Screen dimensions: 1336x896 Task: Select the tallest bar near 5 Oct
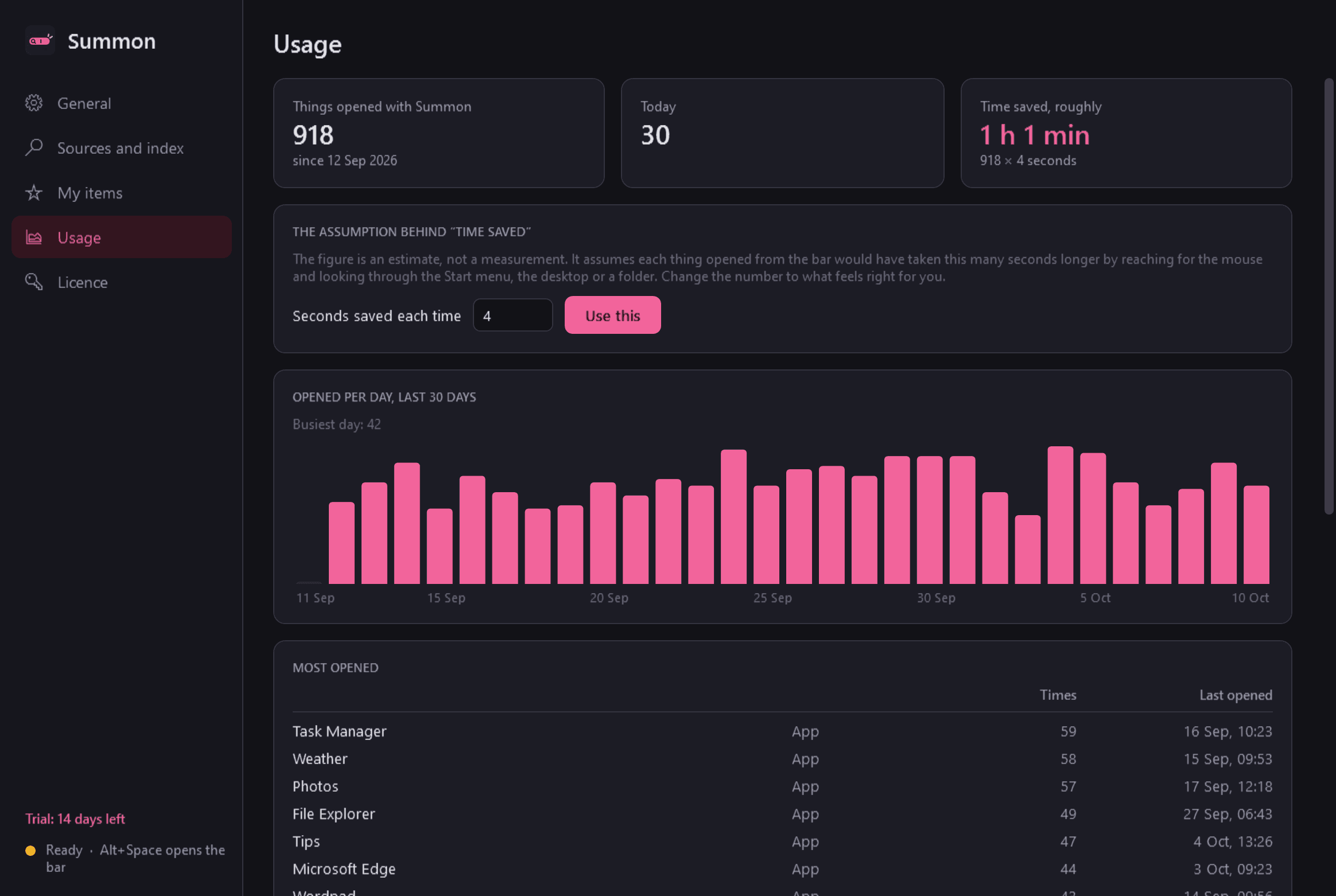pyautogui.click(x=1060, y=515)
